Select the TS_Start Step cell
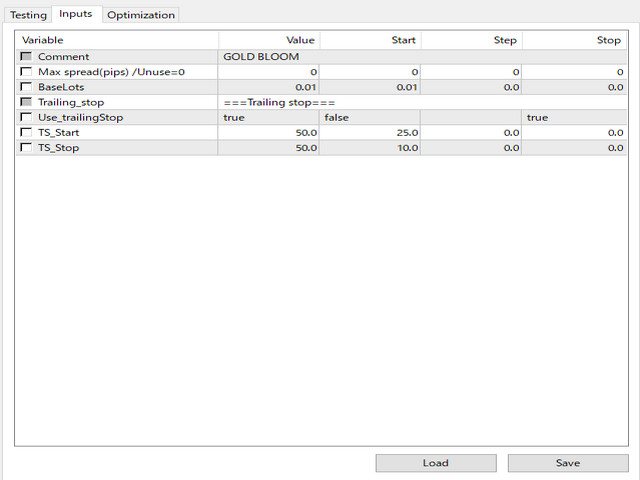The image size is (640, 480). [471, 133]
